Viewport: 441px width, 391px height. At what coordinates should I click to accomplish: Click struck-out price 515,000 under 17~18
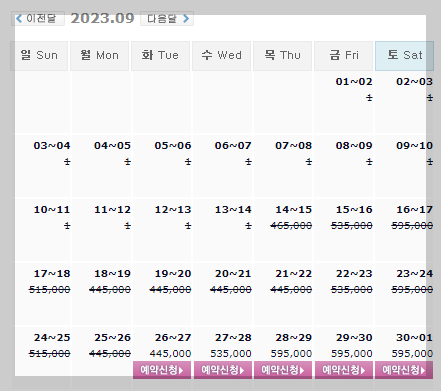click(50, 290)
